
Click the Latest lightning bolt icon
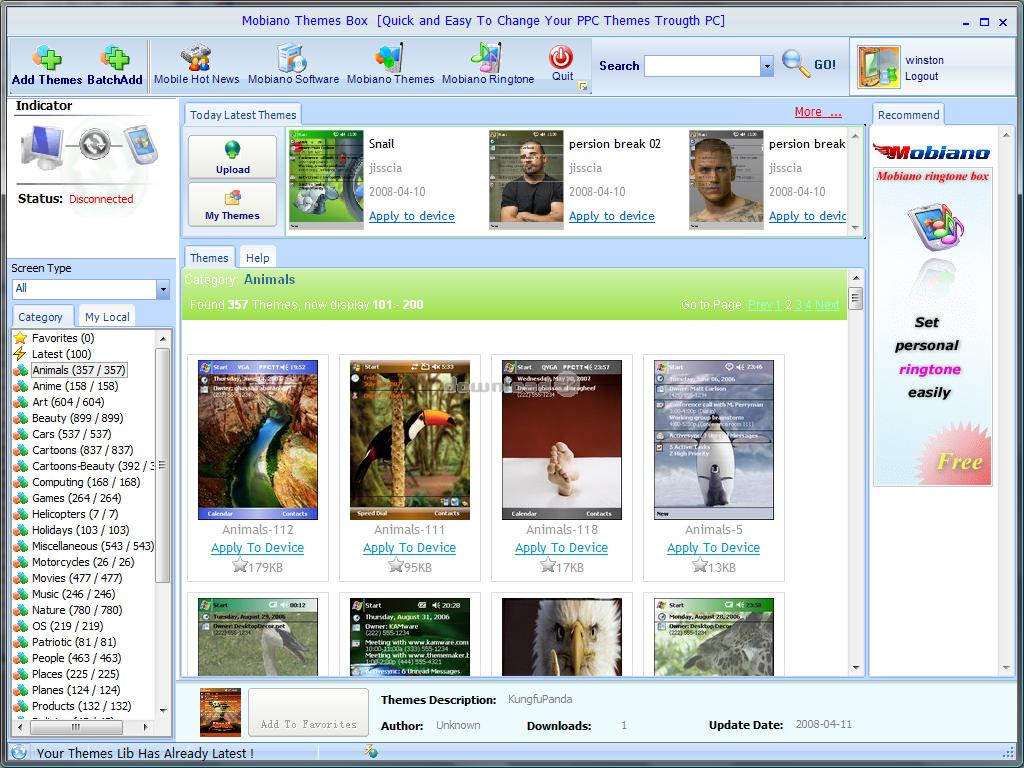point(20,354)
